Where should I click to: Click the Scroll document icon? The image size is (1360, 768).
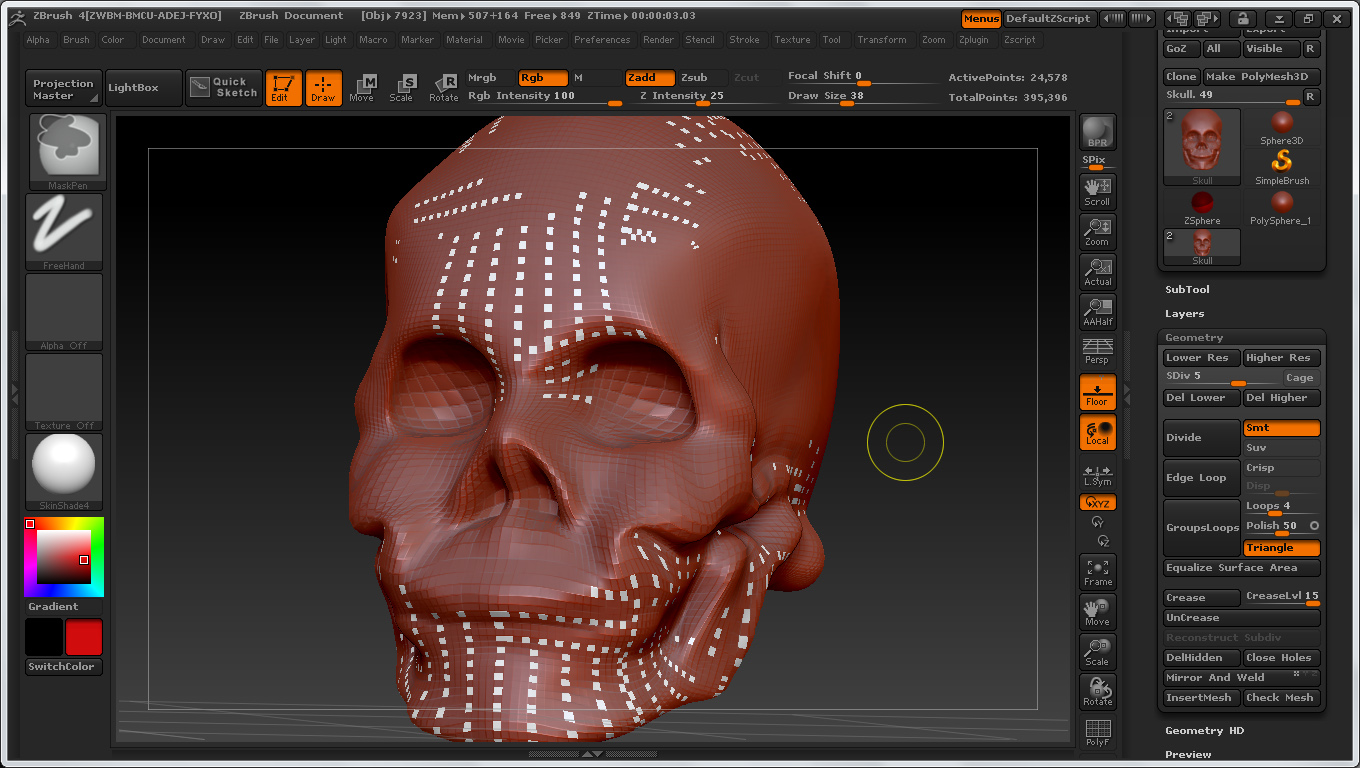point(1098,191)
